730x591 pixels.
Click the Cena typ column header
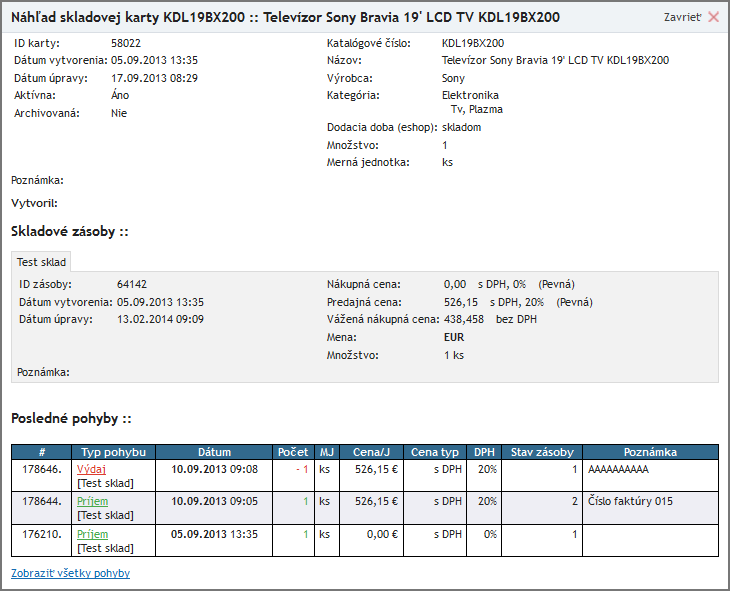coord(436,452)
